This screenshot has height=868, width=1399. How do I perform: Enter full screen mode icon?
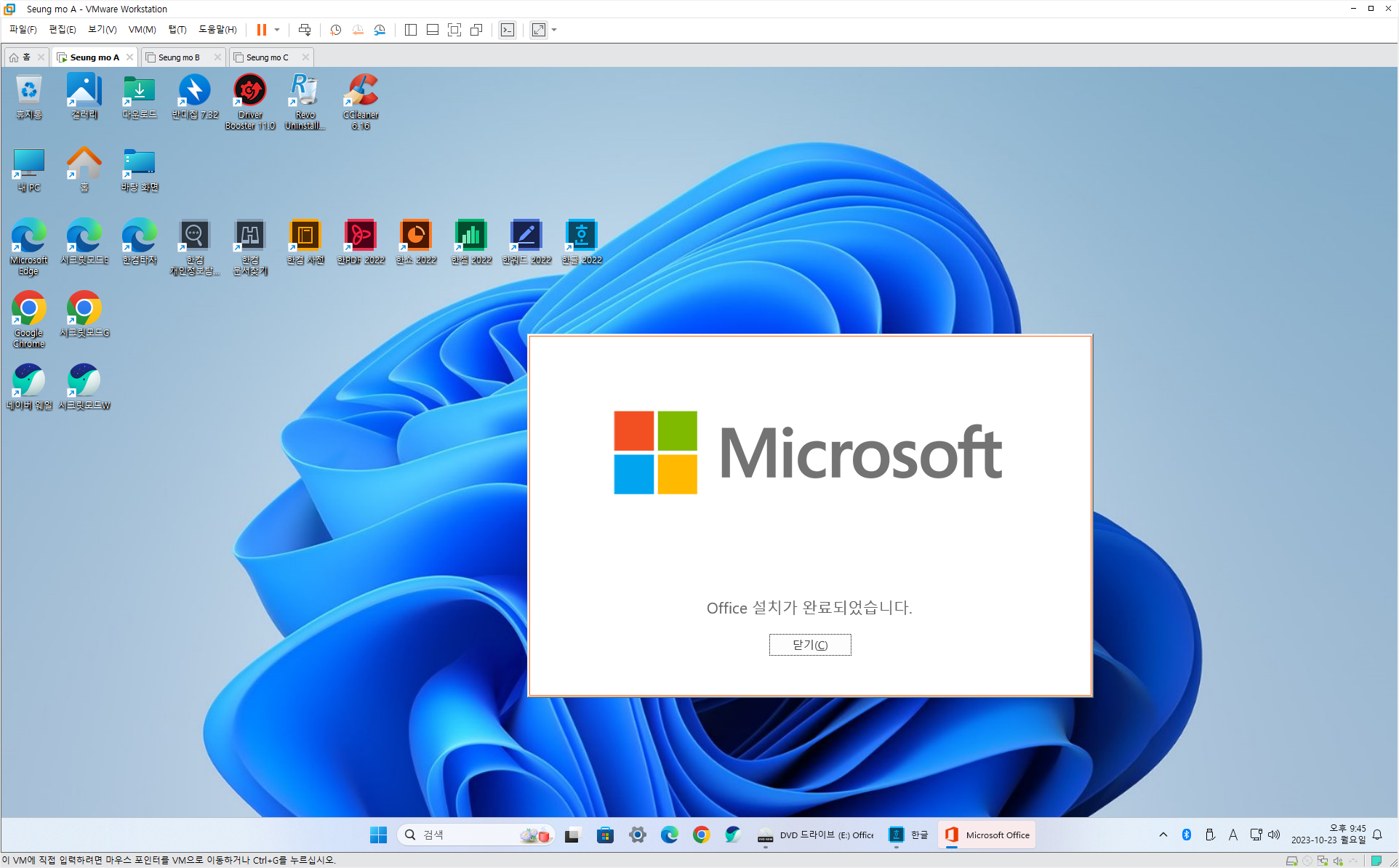click(454, 30)
